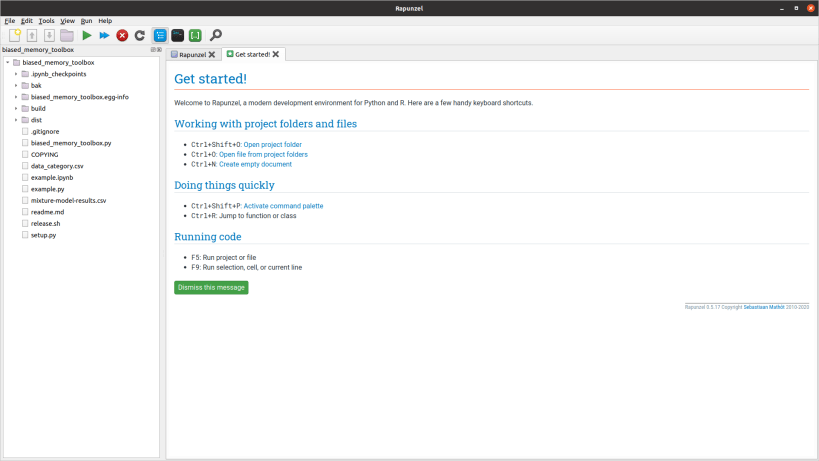Select mixture-model-results.csv file
The width and height of the screenshot is (819, 461).
coord(68,200)
